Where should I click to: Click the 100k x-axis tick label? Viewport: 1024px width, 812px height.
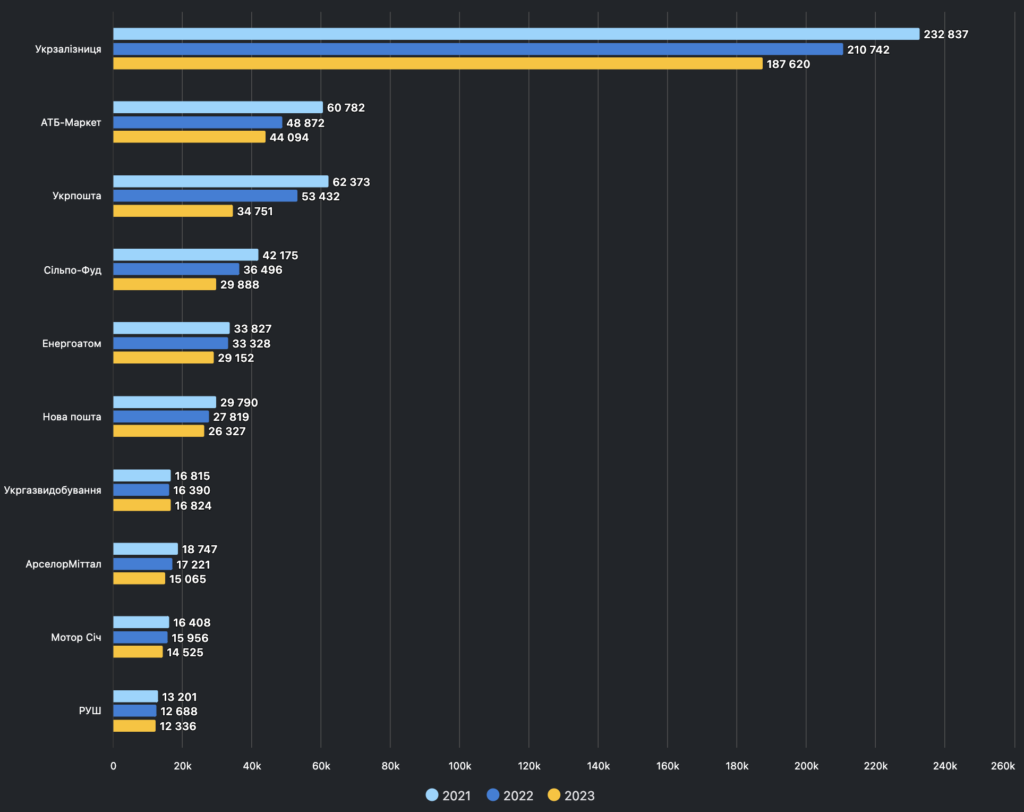[460, 766]
